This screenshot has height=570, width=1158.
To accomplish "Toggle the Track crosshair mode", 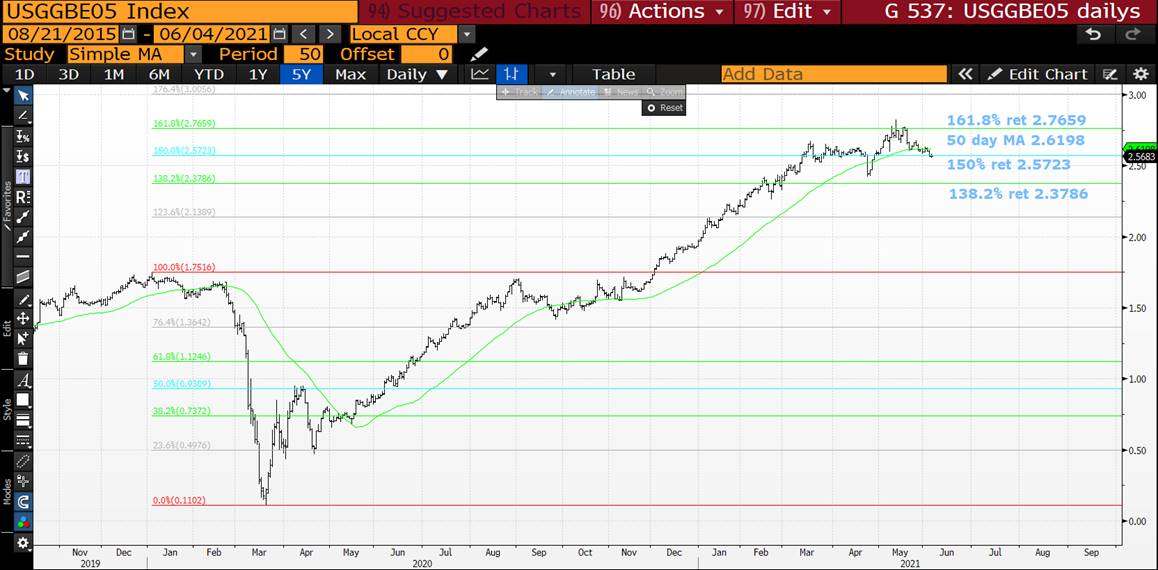I will tap(519, 92).
